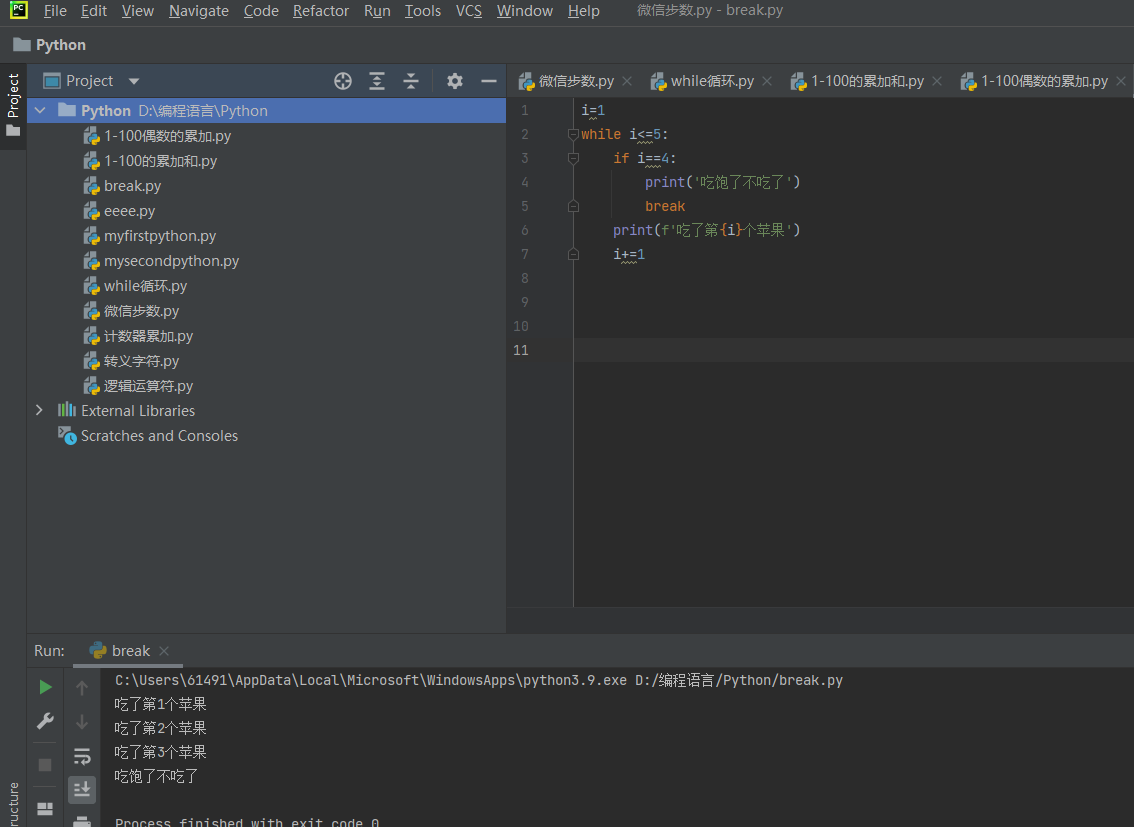Collapse the Python project root folder
The width and height of the screenshot is (1134, 827).
coord(40,111)
